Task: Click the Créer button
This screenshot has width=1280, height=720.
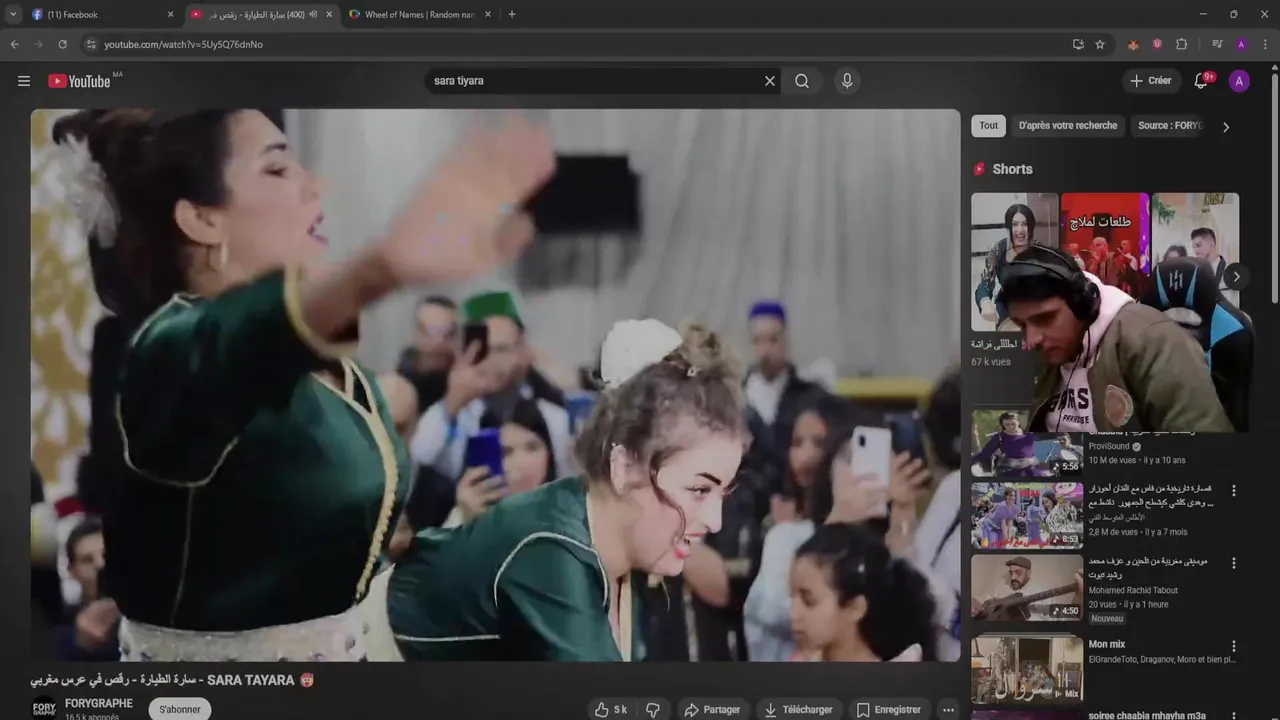Action: pos(1151,81)
